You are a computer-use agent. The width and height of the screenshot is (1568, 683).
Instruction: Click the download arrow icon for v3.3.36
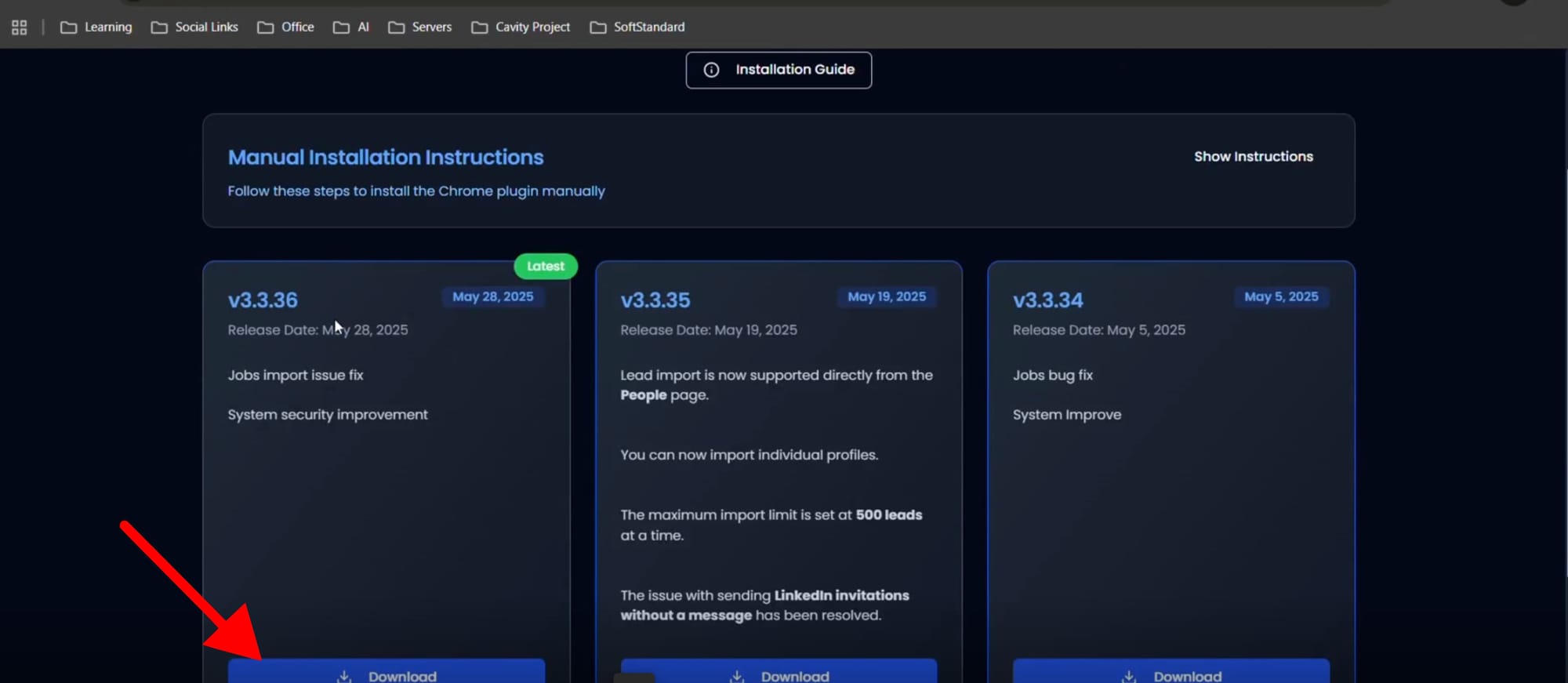[x=344, y=676]
